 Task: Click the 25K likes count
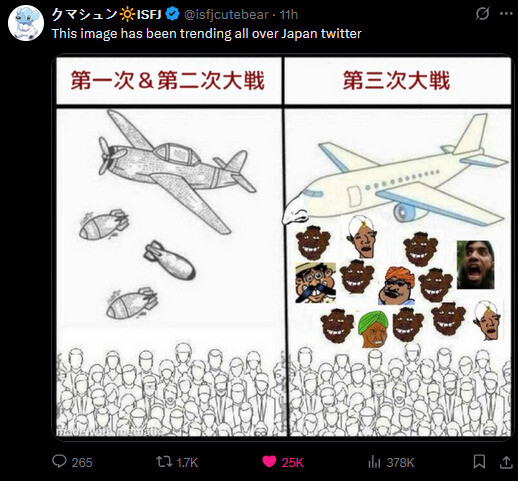pos(292,463)
